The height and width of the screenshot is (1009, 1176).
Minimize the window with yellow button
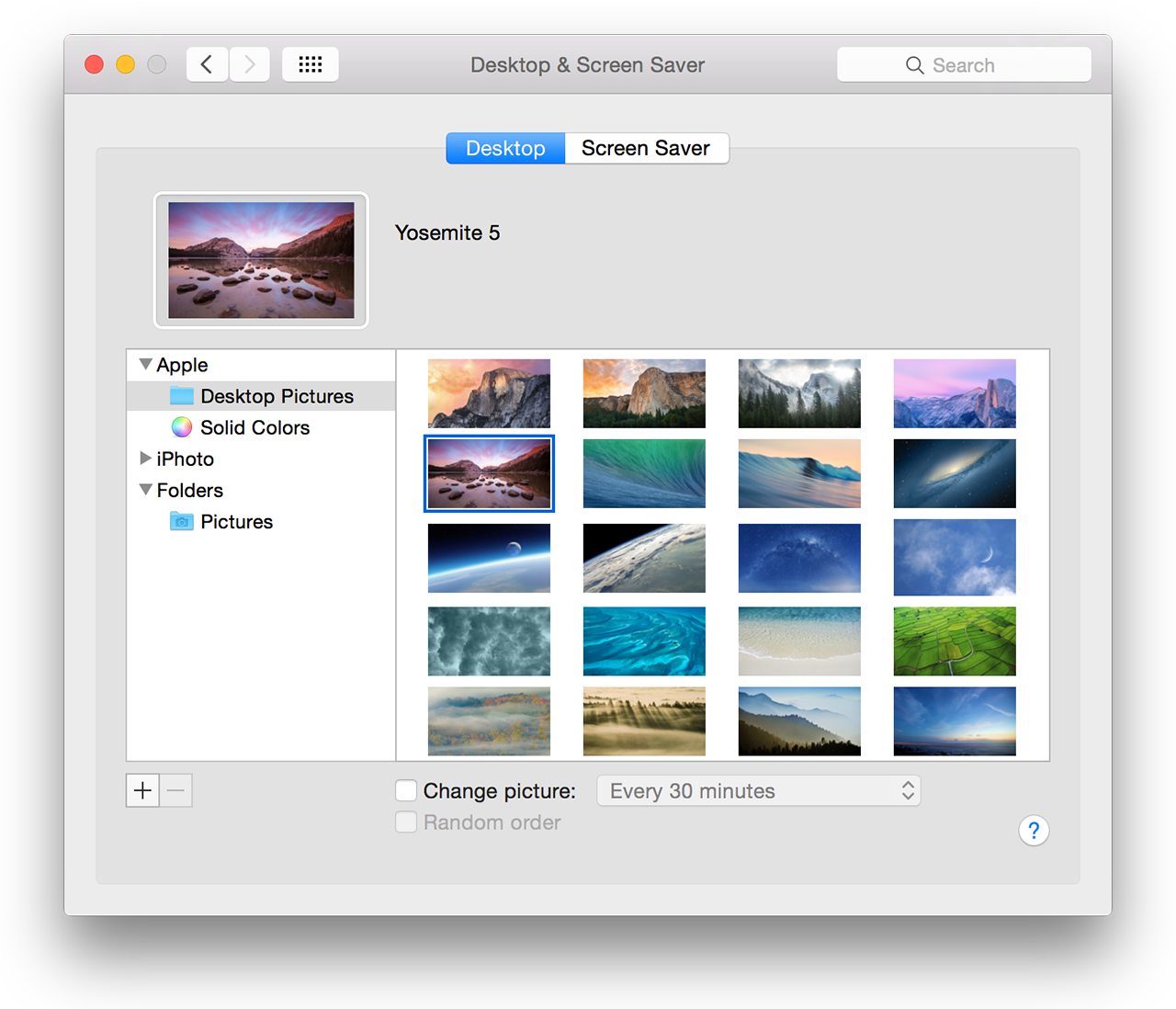pyautogui.click(x=125, y=64)
